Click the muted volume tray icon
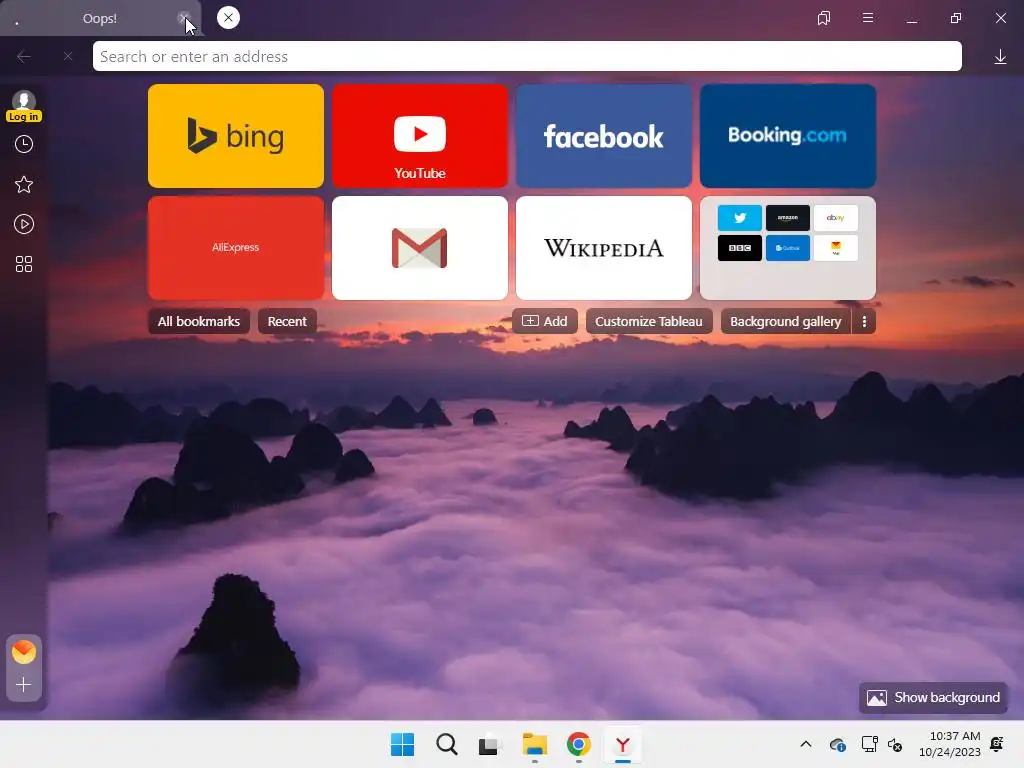 tap(895, 744)
